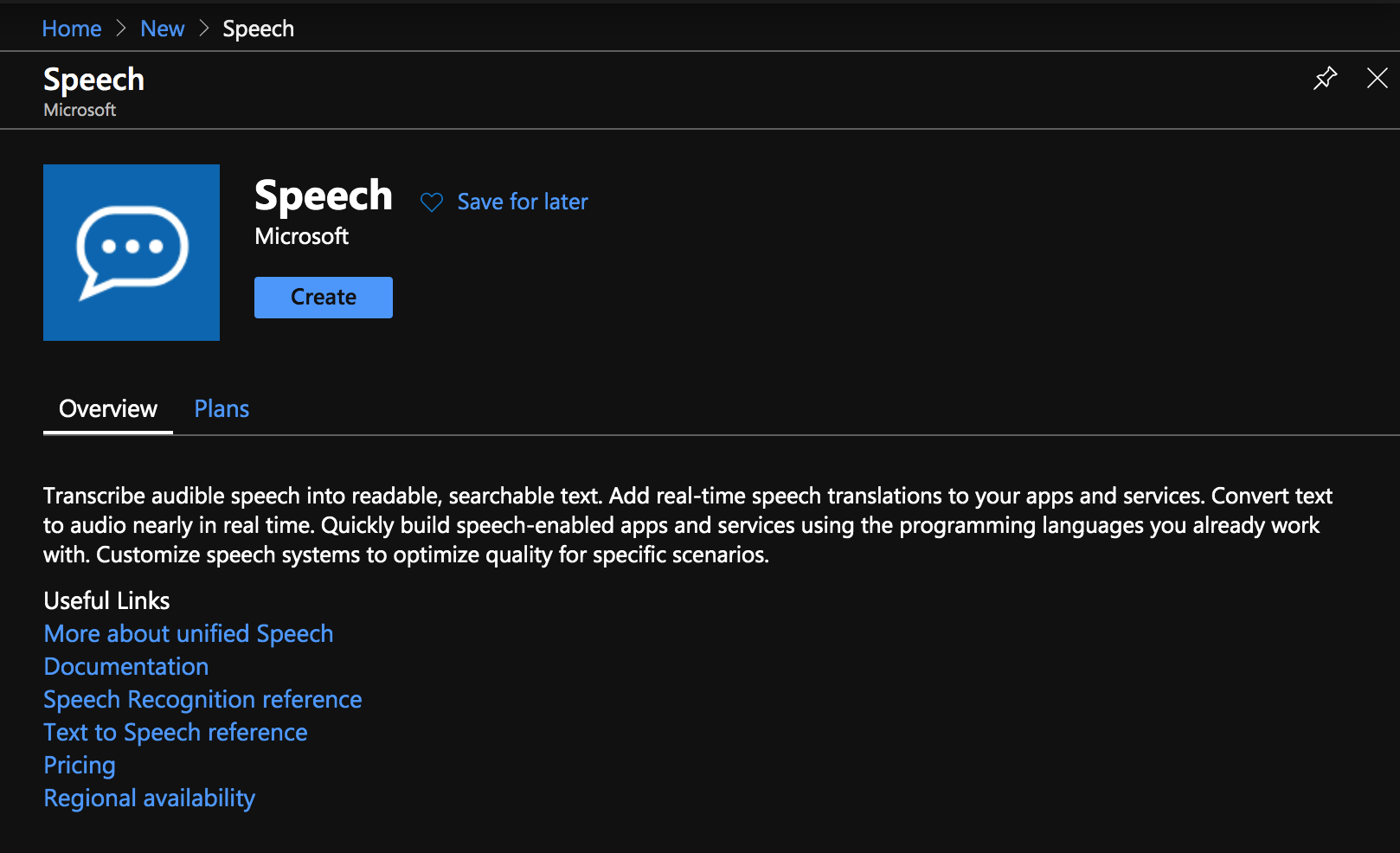Viewport: 1400px width, 853px height.
Task: Open Speech Recognition reference link
Action: coord(202,700)
